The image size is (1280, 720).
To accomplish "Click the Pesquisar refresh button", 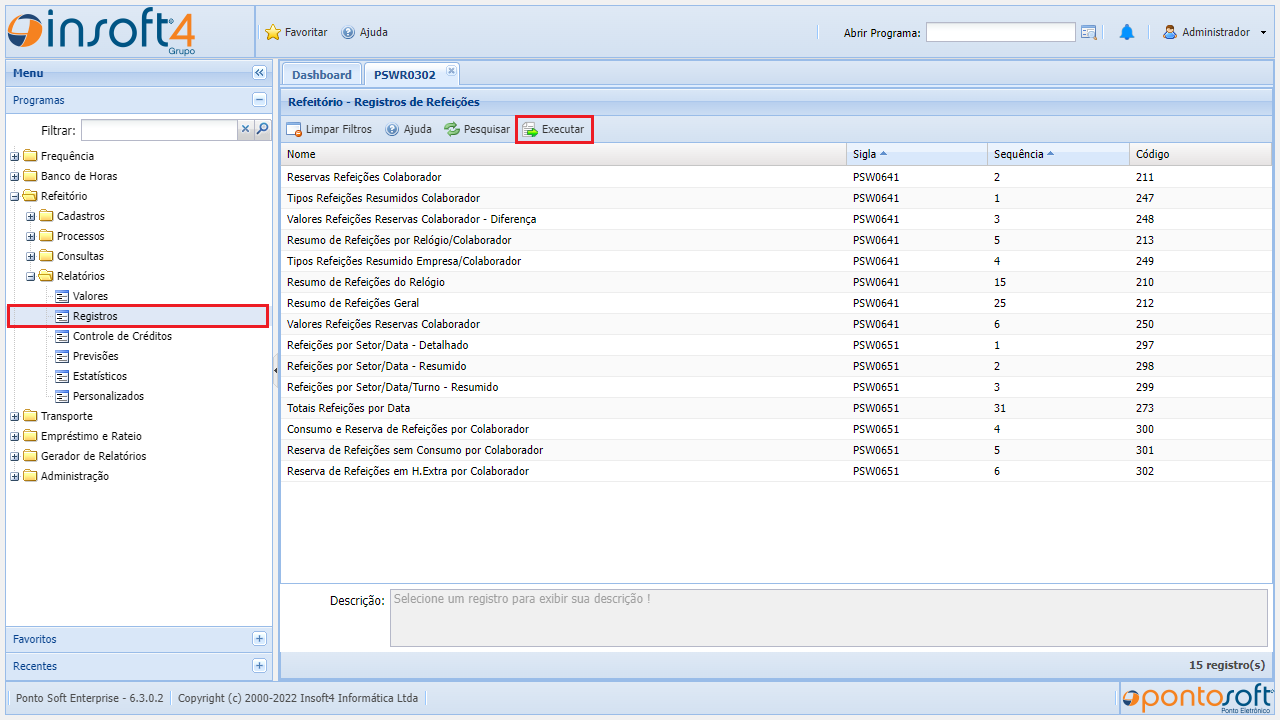I will pos(477,129).
